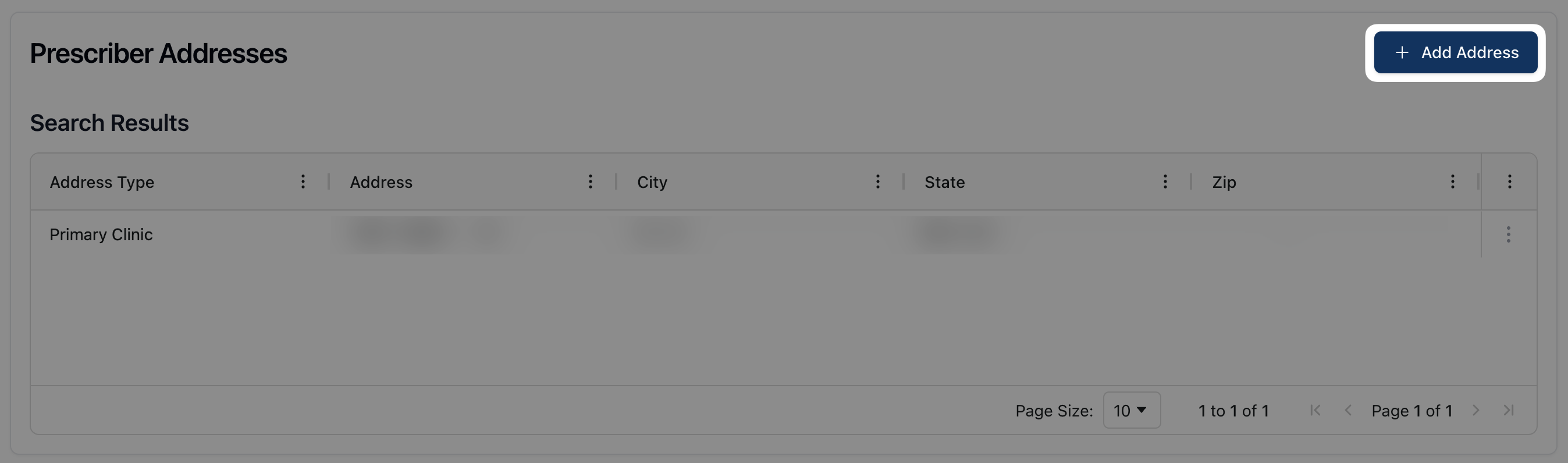Screen dimensions: 1568x463
Task: Open the Address Type column menu
Action: [303, 181]
